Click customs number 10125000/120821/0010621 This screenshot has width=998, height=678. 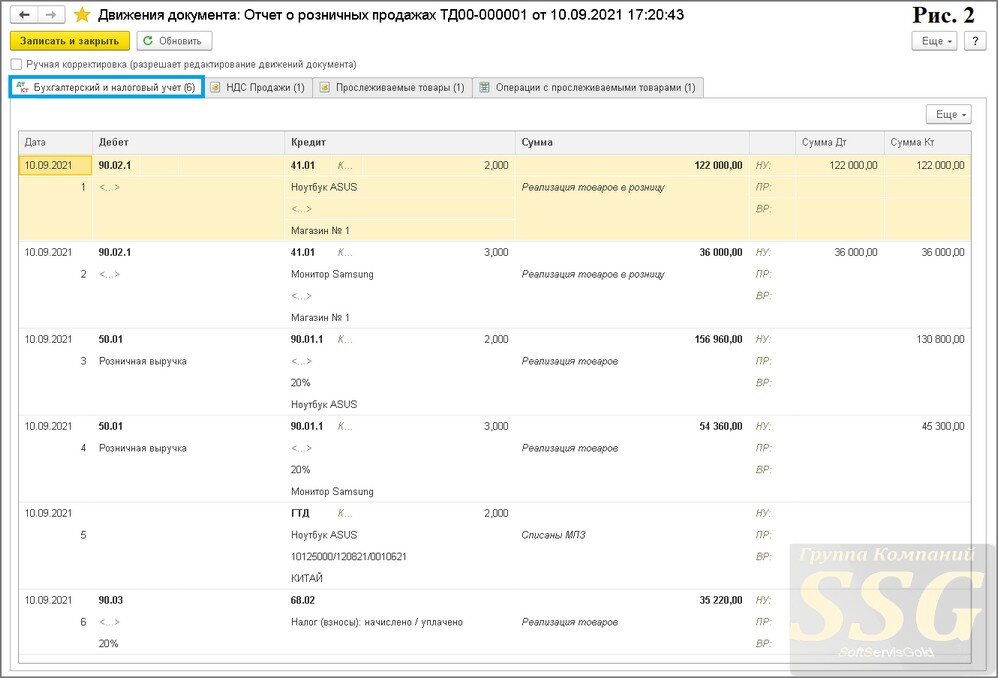pos(349,556)
